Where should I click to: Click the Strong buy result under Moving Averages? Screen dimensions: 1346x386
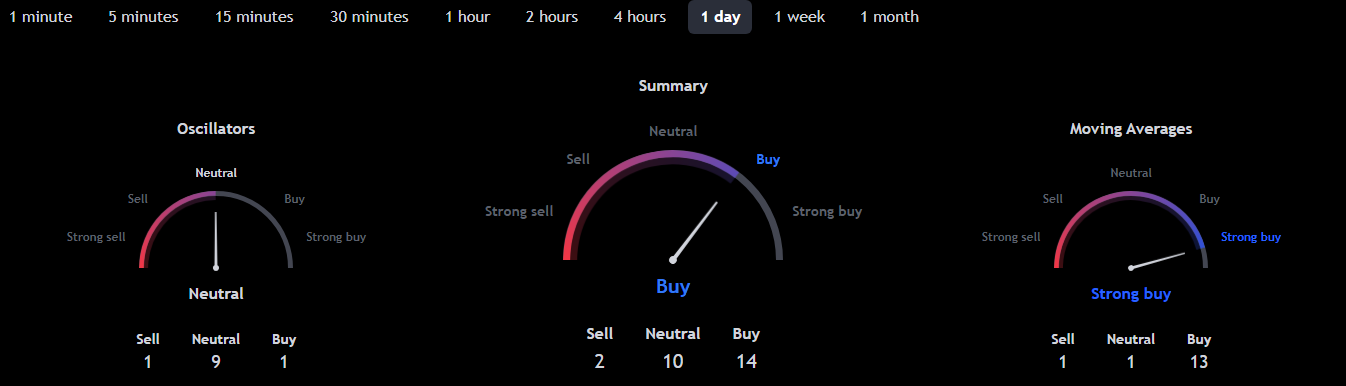(x=1131, y=294)
